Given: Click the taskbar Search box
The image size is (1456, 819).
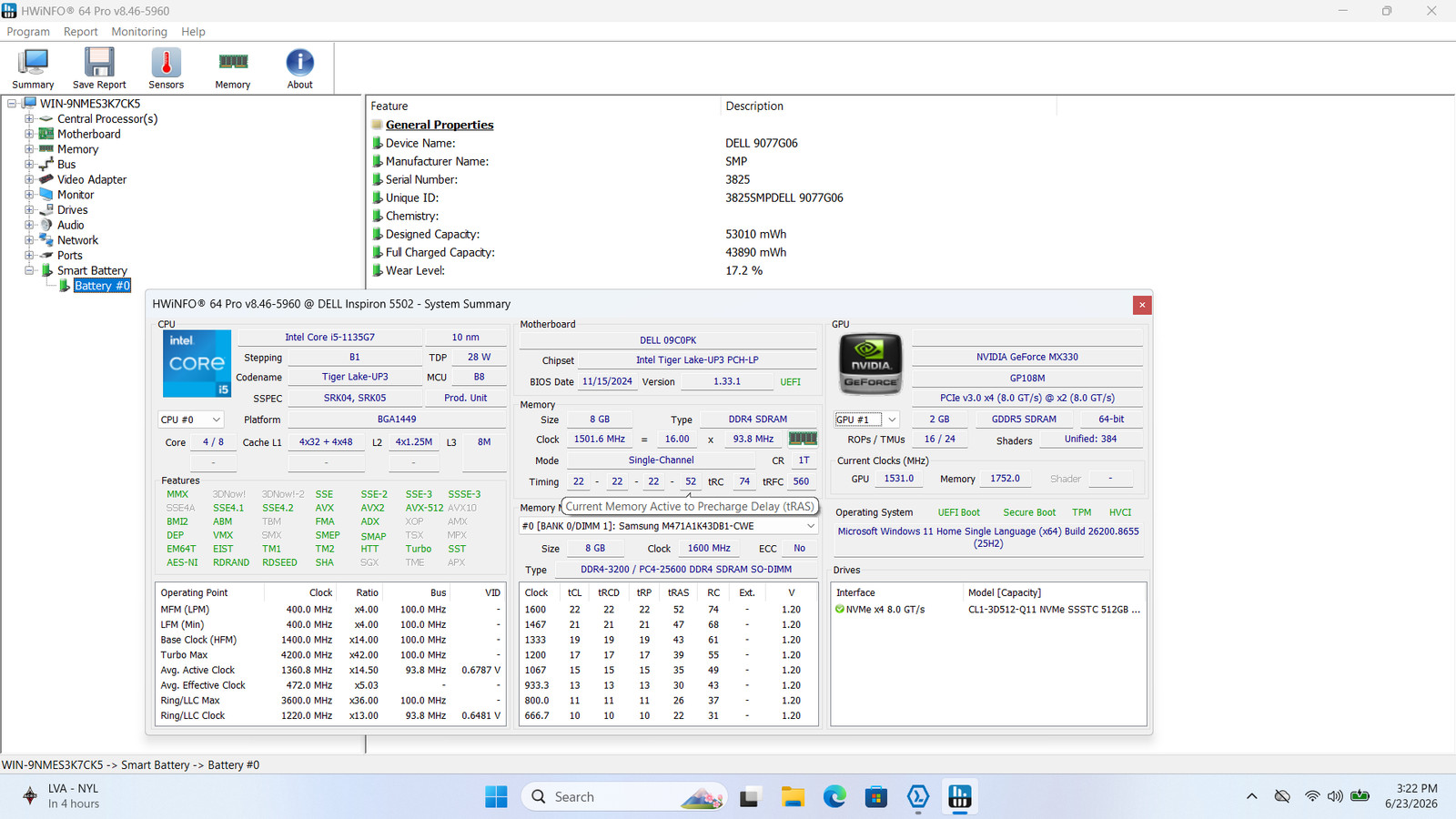Looking at the screenshot, I should (624, 797).
